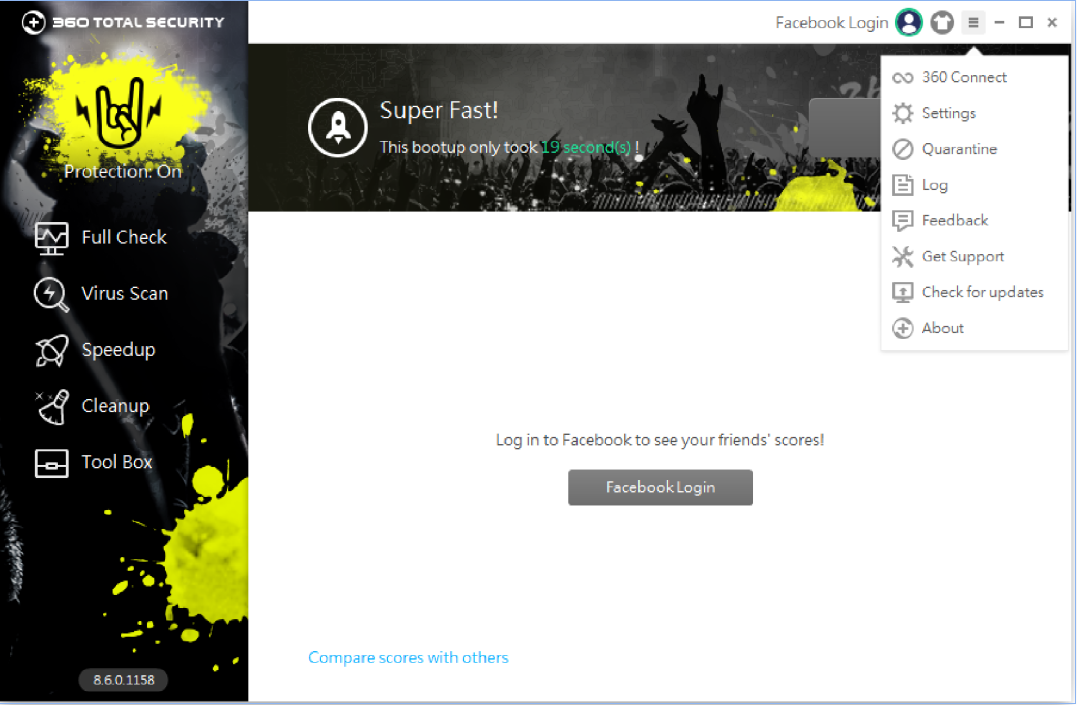Click the Get Support tools icon
This screenshot has height=705, width=1077.
click(x=903, y=256)
